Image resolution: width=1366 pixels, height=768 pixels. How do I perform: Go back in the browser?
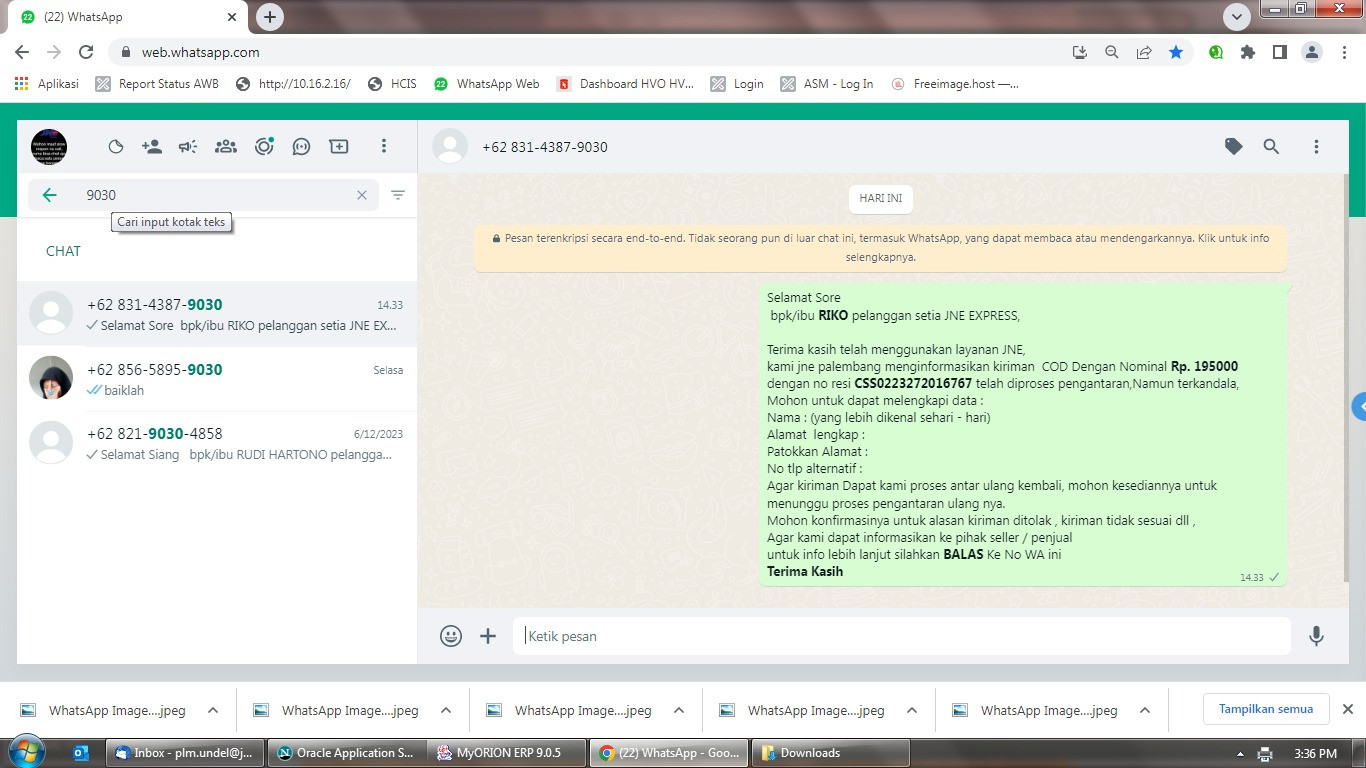coord(22,52)
